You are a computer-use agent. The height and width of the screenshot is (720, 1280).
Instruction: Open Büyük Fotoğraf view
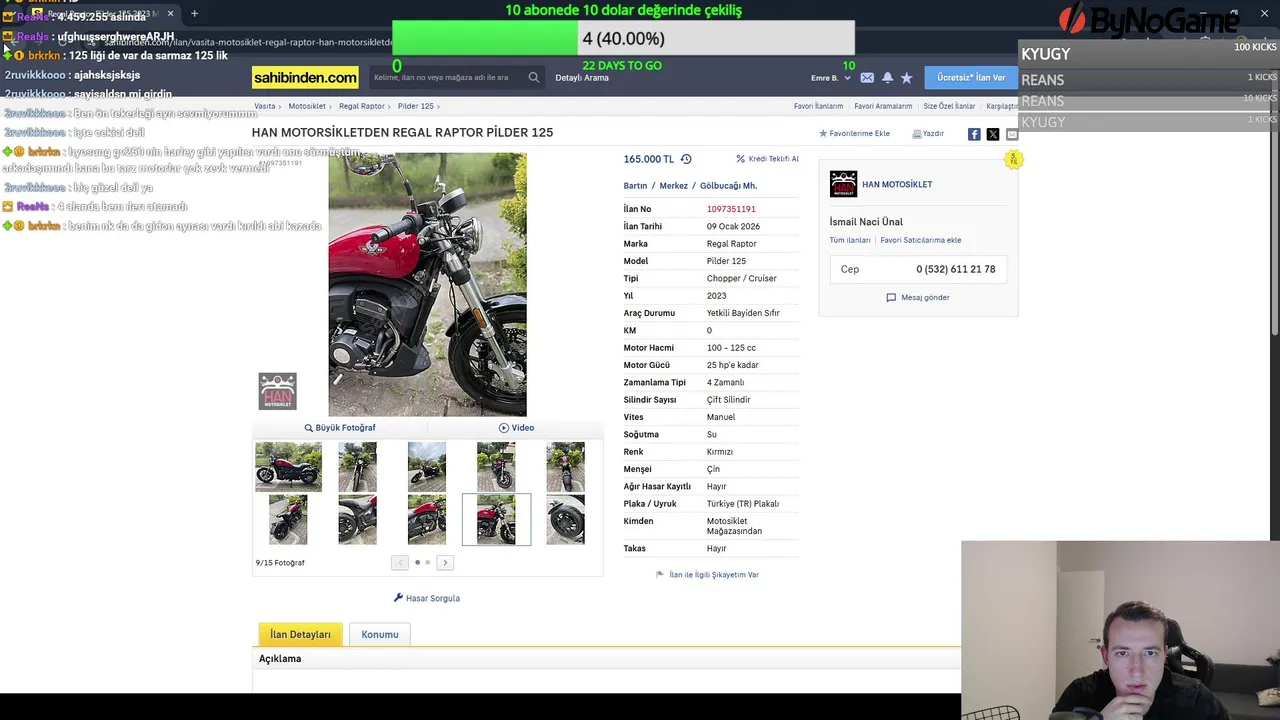[x=340, y=428]
